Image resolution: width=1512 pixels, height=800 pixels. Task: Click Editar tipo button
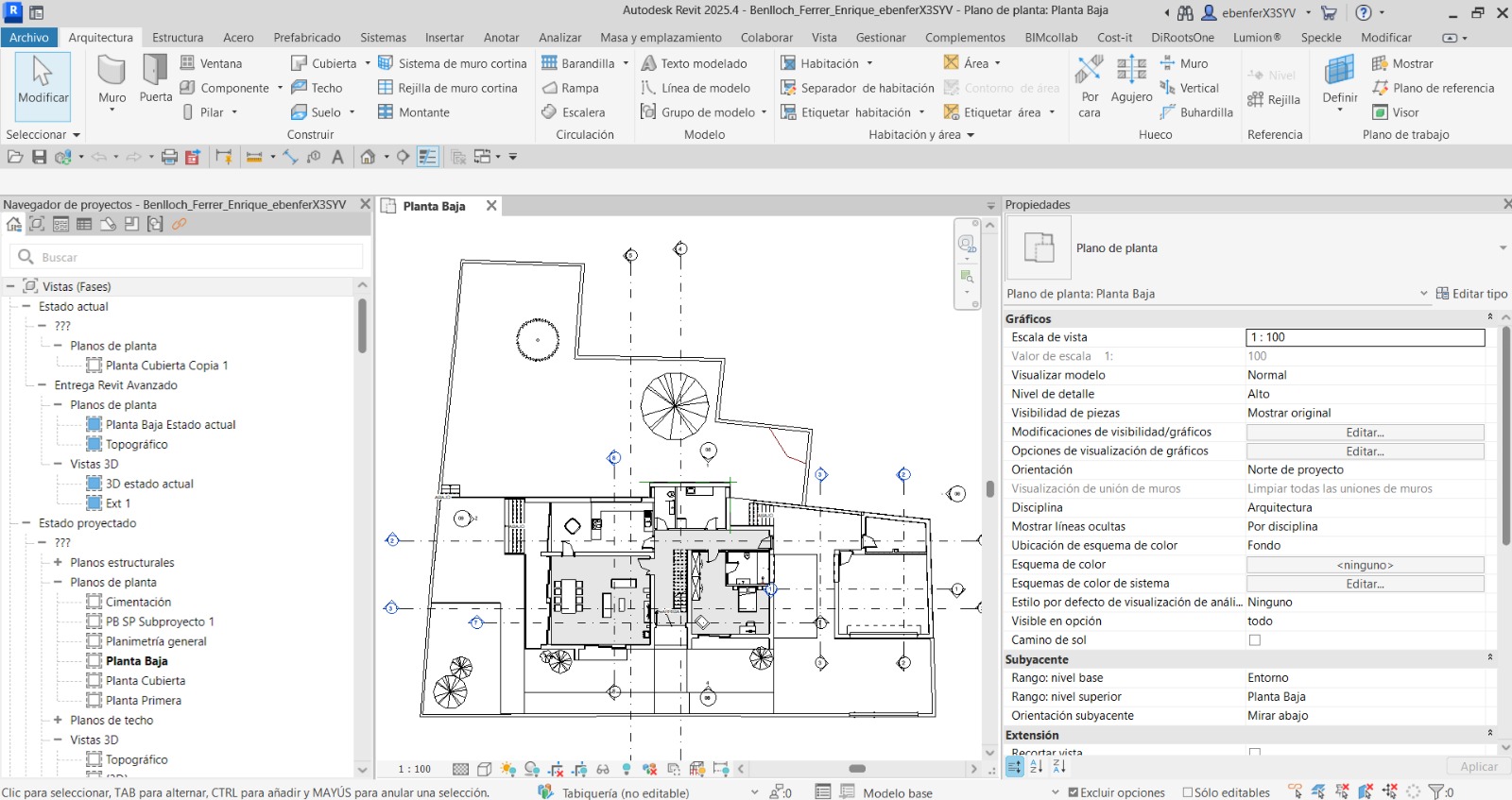pos(1471,294)
